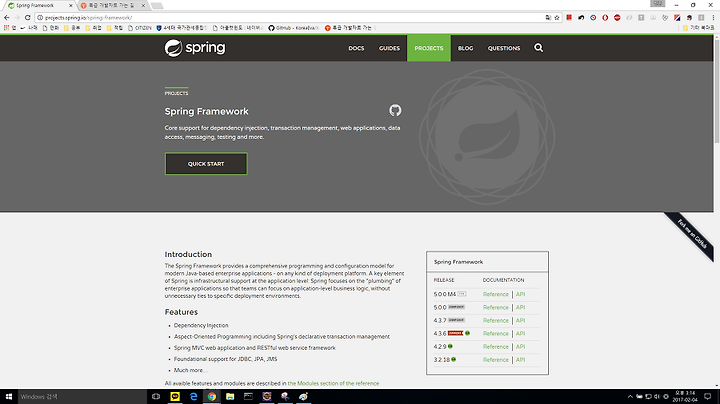720x404 pixels.
Task: Reload the page with the refresh icon
Action: pos(28,17)
